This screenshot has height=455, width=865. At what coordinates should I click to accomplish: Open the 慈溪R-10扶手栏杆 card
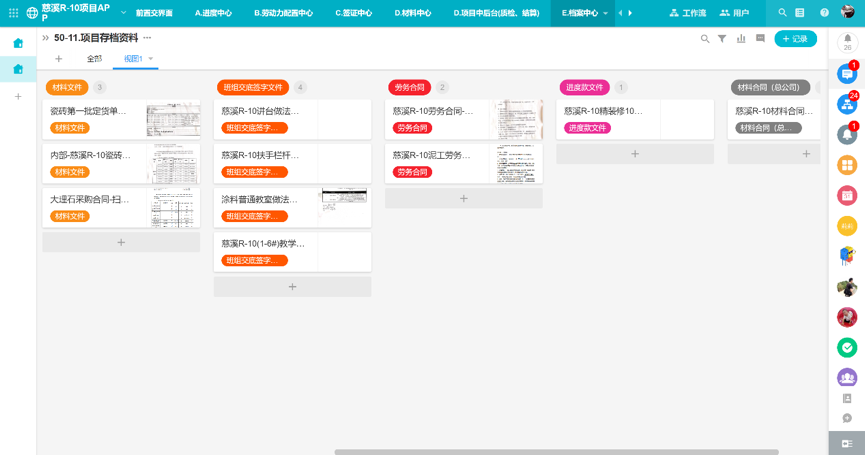[x=292, y=163]
